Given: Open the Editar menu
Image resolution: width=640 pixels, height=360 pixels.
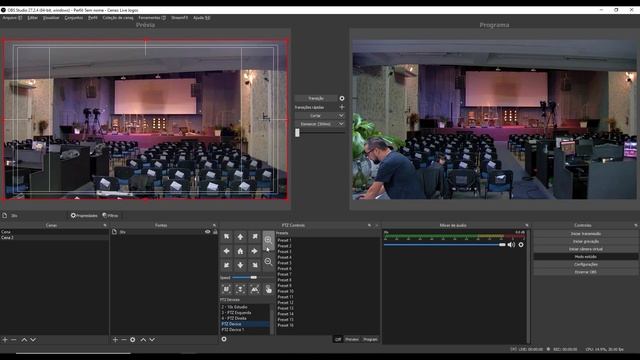Looking at the screenshot, I should [x=33, y=18].
